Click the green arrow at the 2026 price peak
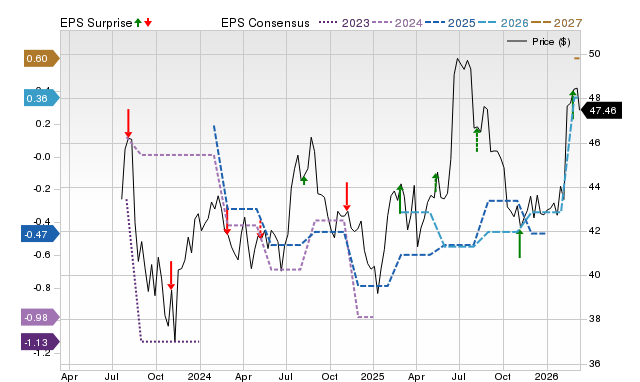The image size is (640, 382). click(x=573, y=104)
